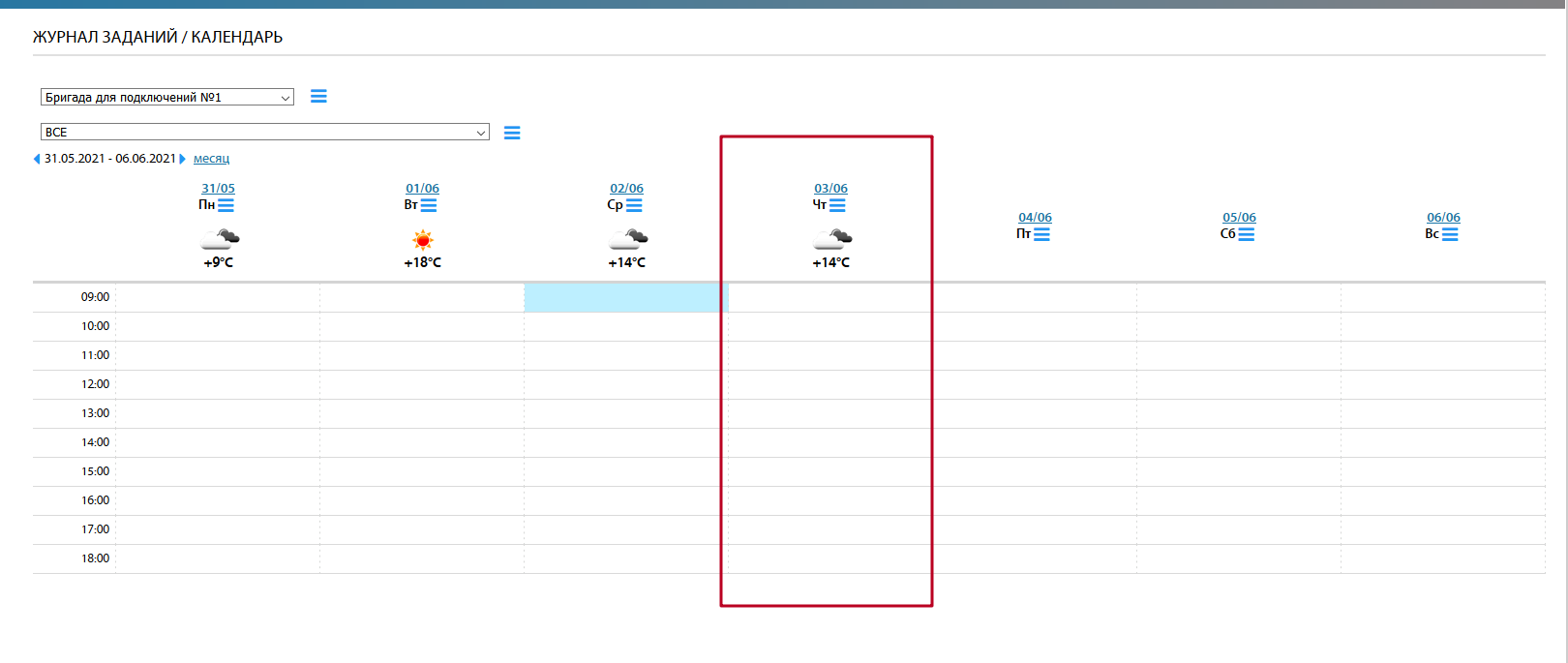Click the ЖУРНАЛ ЗАДАНИЙ / КАЛЕНДАРЬ heading
1568x663 pixels.
[x=158, y=37]
